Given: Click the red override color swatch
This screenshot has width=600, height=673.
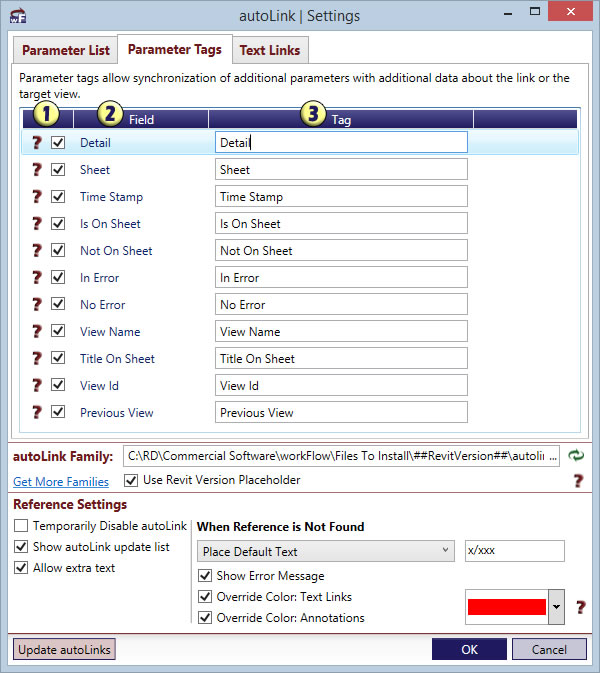Looking at the screenshot, I should click(506, 607).
